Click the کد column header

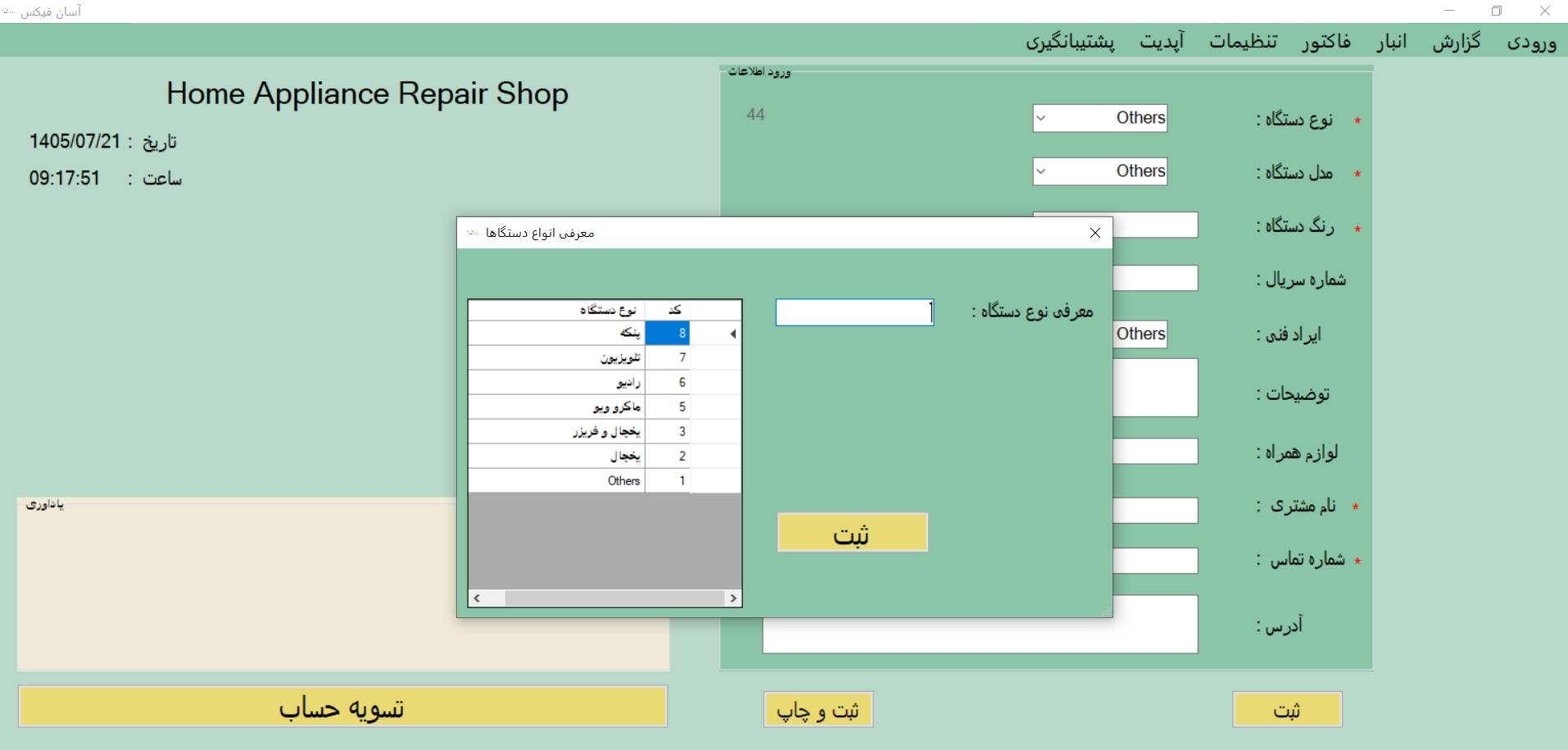668,310
